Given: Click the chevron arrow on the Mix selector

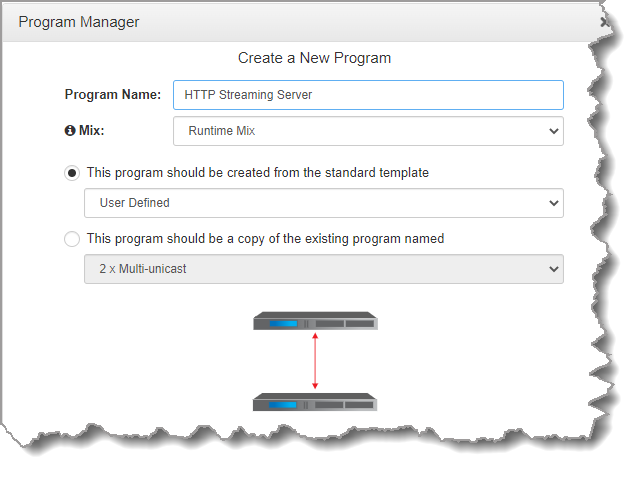Looking at the screenshot, I should [x=554, y=131].
